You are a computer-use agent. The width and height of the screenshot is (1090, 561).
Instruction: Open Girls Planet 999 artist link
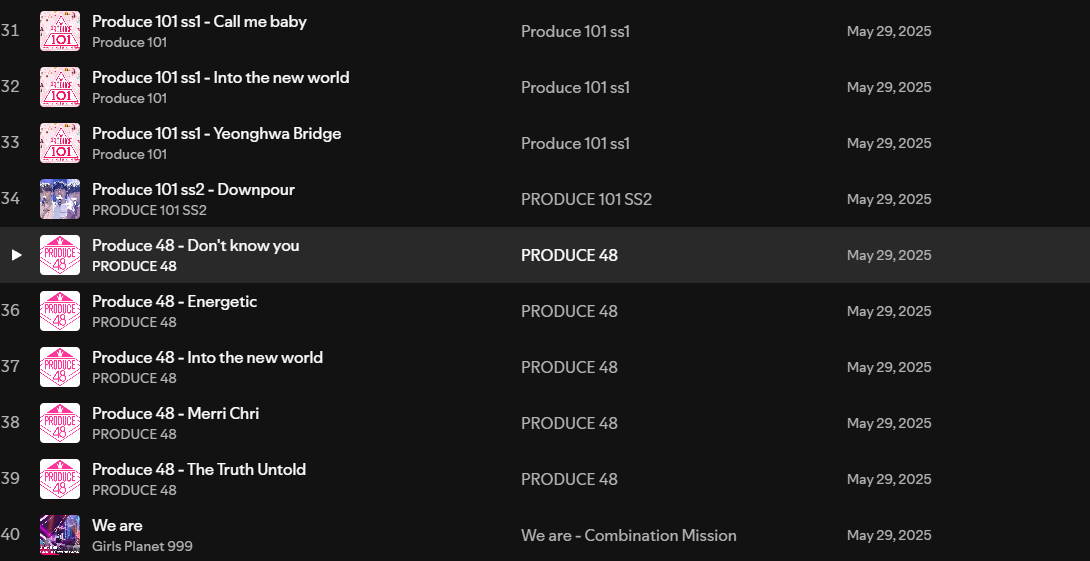click(142, 546)
